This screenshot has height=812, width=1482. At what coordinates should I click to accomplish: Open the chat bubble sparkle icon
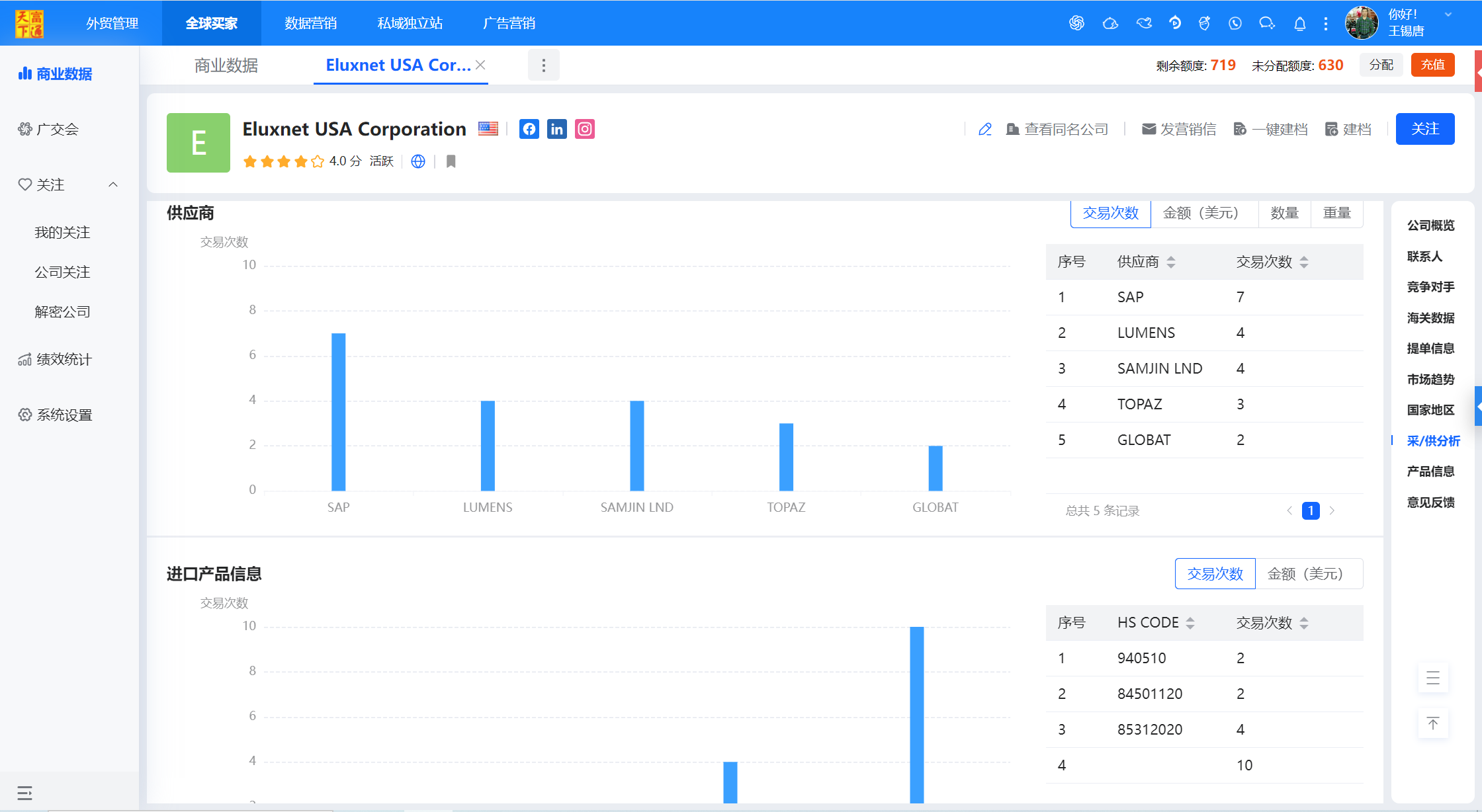point(1267,23)
